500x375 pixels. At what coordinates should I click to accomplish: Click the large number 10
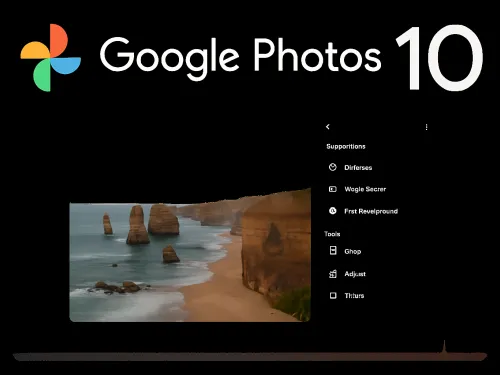point(439,58)
